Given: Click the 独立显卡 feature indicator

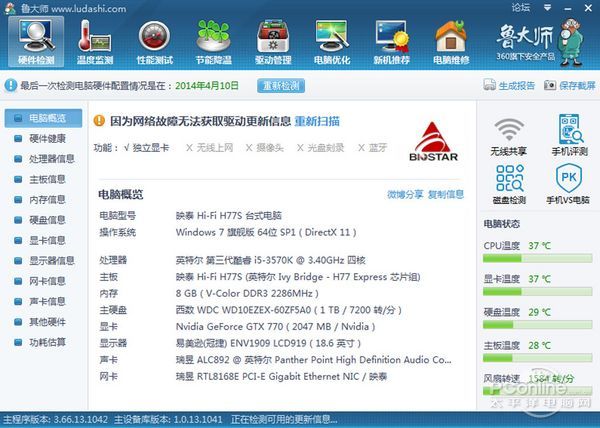Looking at the screenshot, I should (x=146, y=148).
